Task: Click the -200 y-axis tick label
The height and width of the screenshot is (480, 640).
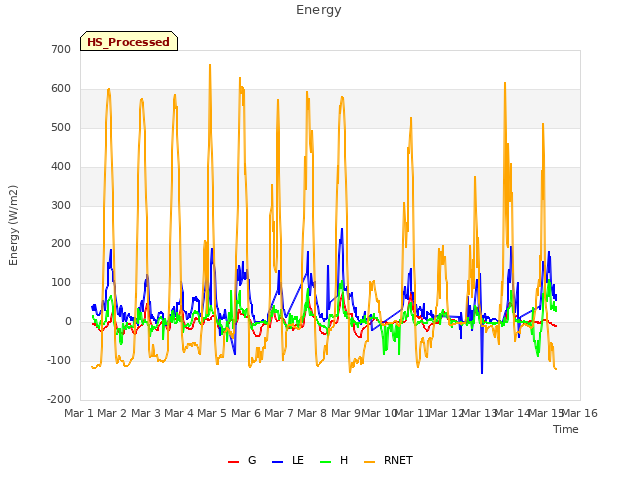Action: pos(59,399)
